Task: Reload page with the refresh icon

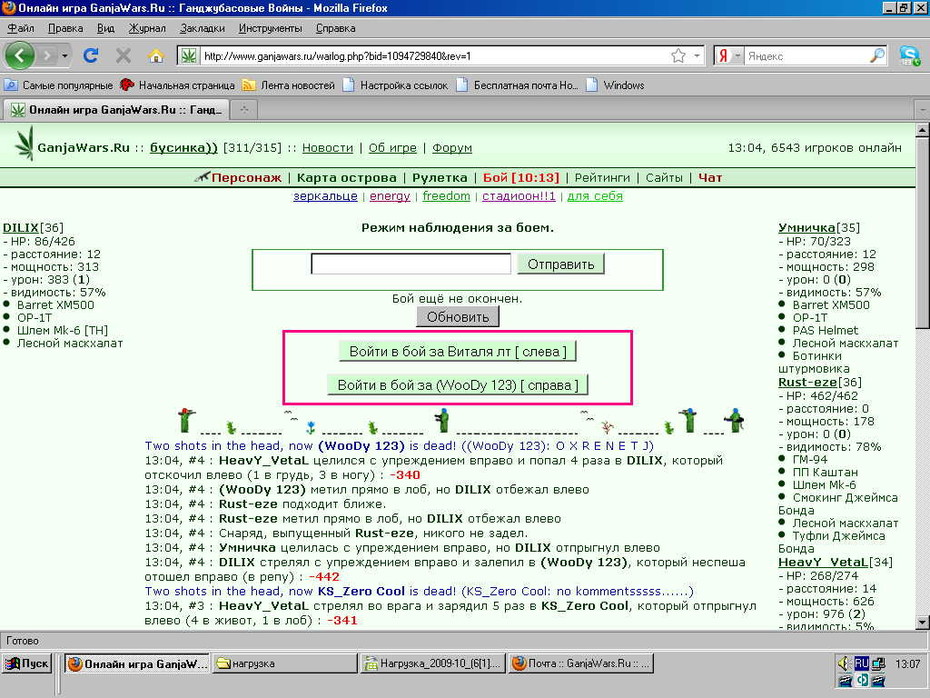Action: pyautogui.click(x=91, y=56)
